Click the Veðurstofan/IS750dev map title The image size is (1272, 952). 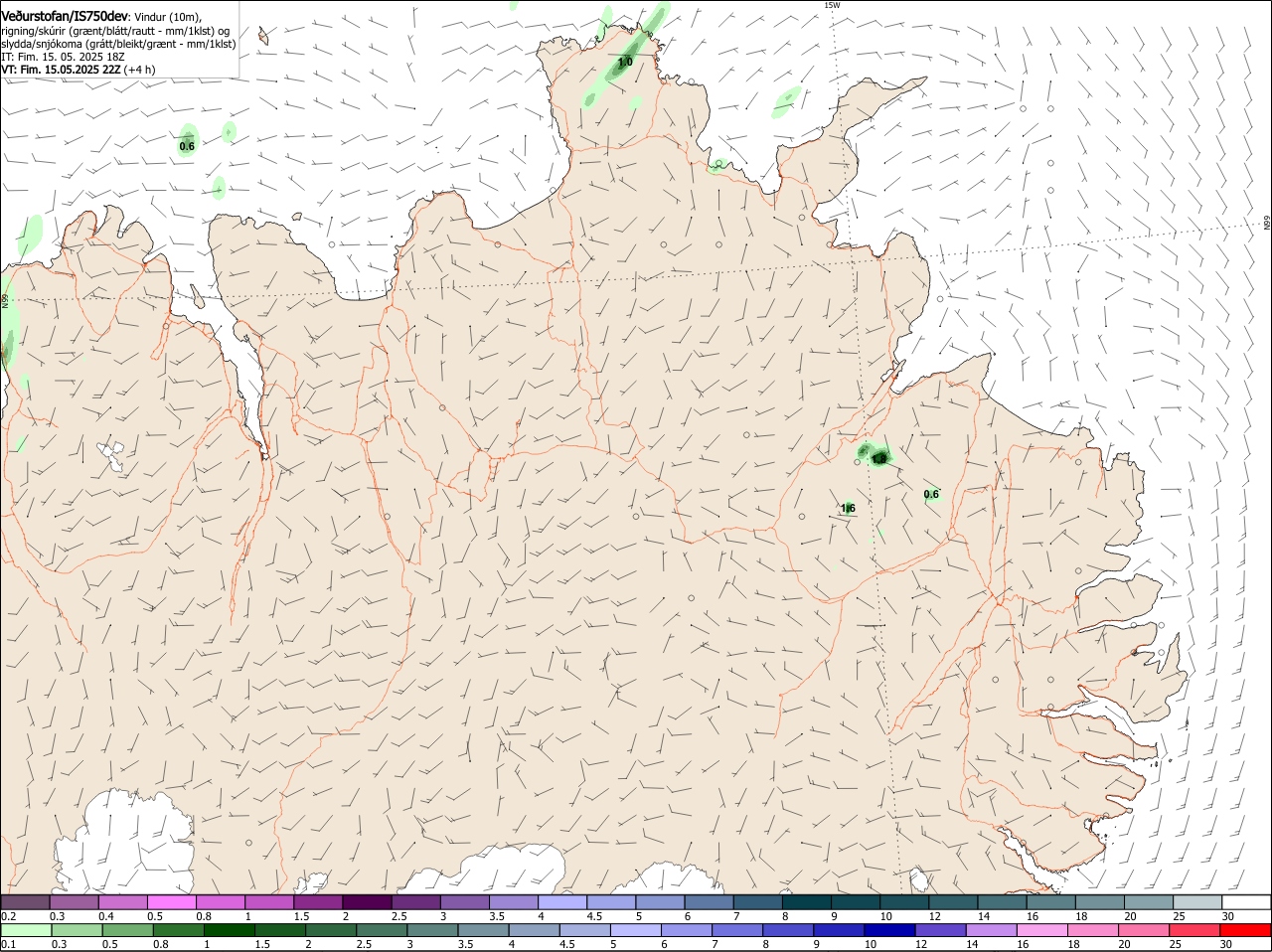click(65, 16)
